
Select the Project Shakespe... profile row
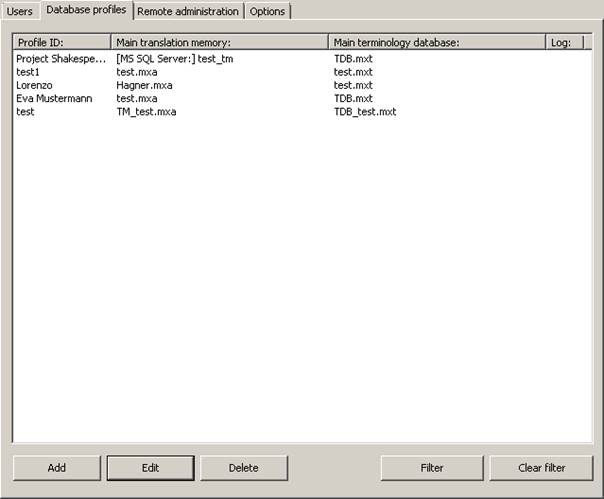(60, 59)
